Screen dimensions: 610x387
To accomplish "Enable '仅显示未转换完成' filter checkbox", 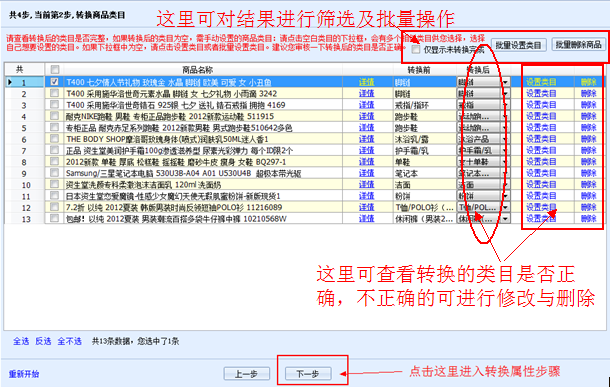I will click(x=416, y=49).
